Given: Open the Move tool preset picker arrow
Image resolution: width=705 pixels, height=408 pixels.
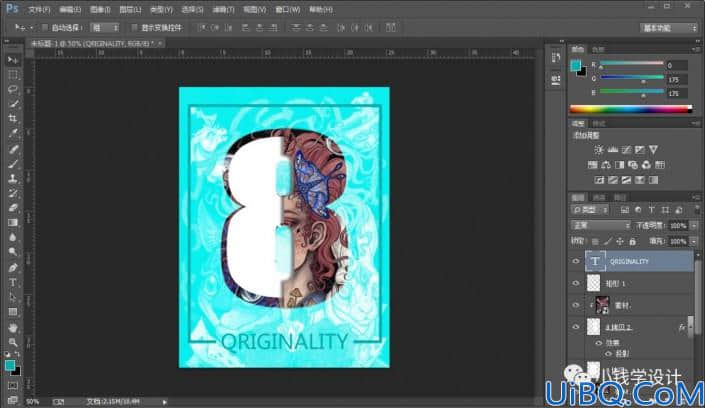Looking at the screenshot, I should tap(31, 27).
